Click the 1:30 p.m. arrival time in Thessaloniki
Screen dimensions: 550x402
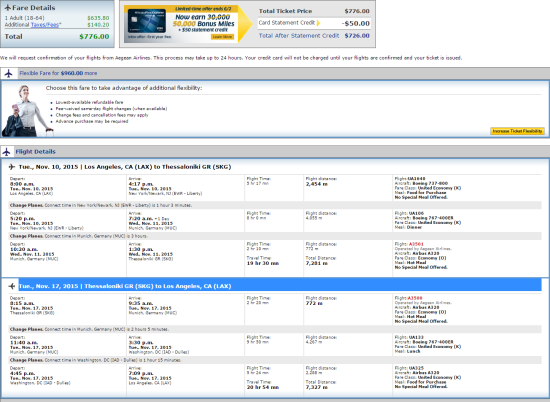click(141, 249)
